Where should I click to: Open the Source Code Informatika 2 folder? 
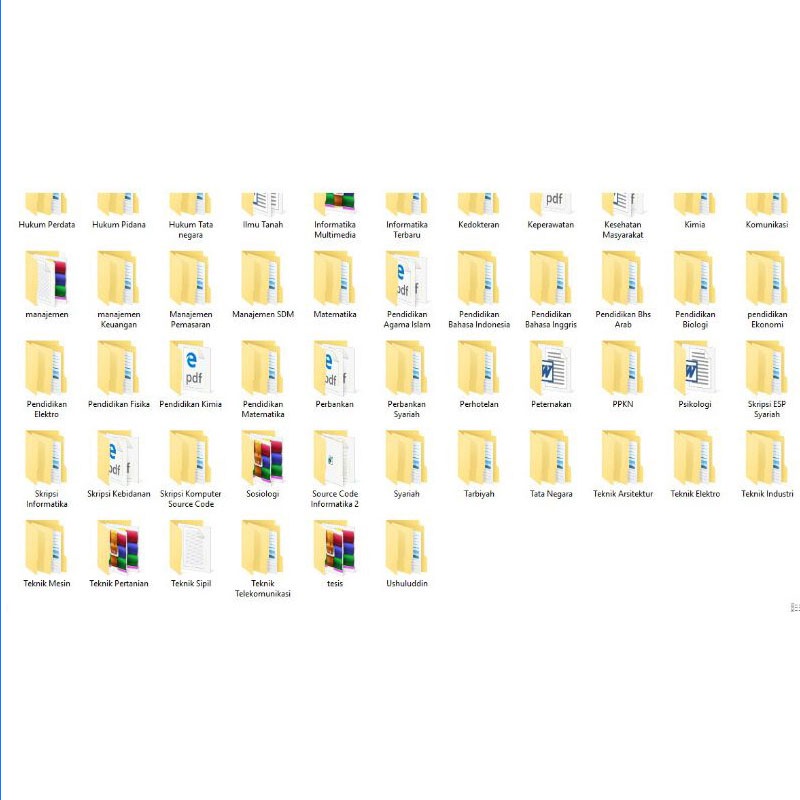click(335, 458)
